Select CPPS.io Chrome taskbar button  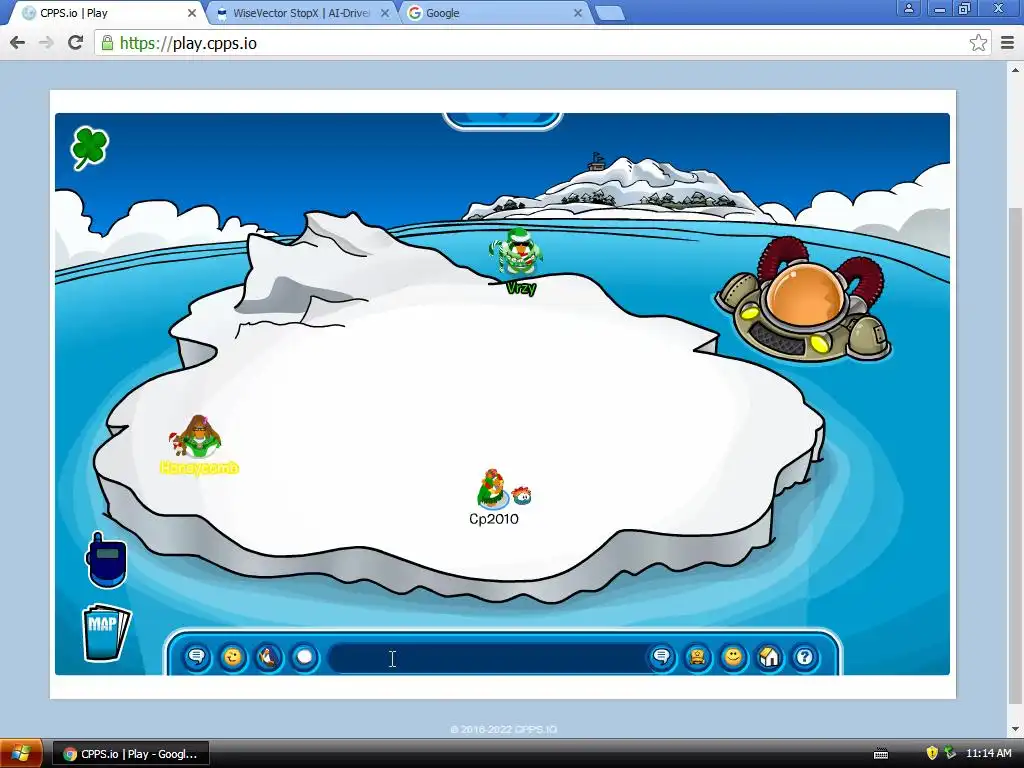tap(131, 754)
